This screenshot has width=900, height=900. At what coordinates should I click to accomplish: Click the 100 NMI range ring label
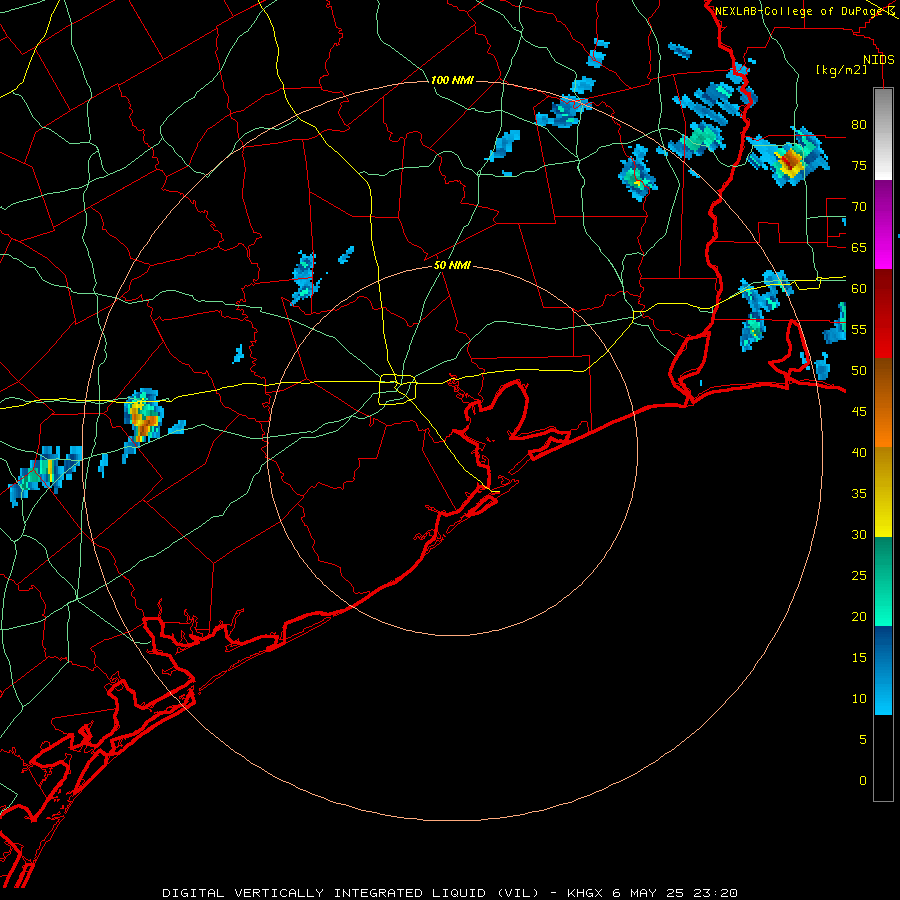tap(452, 80)
